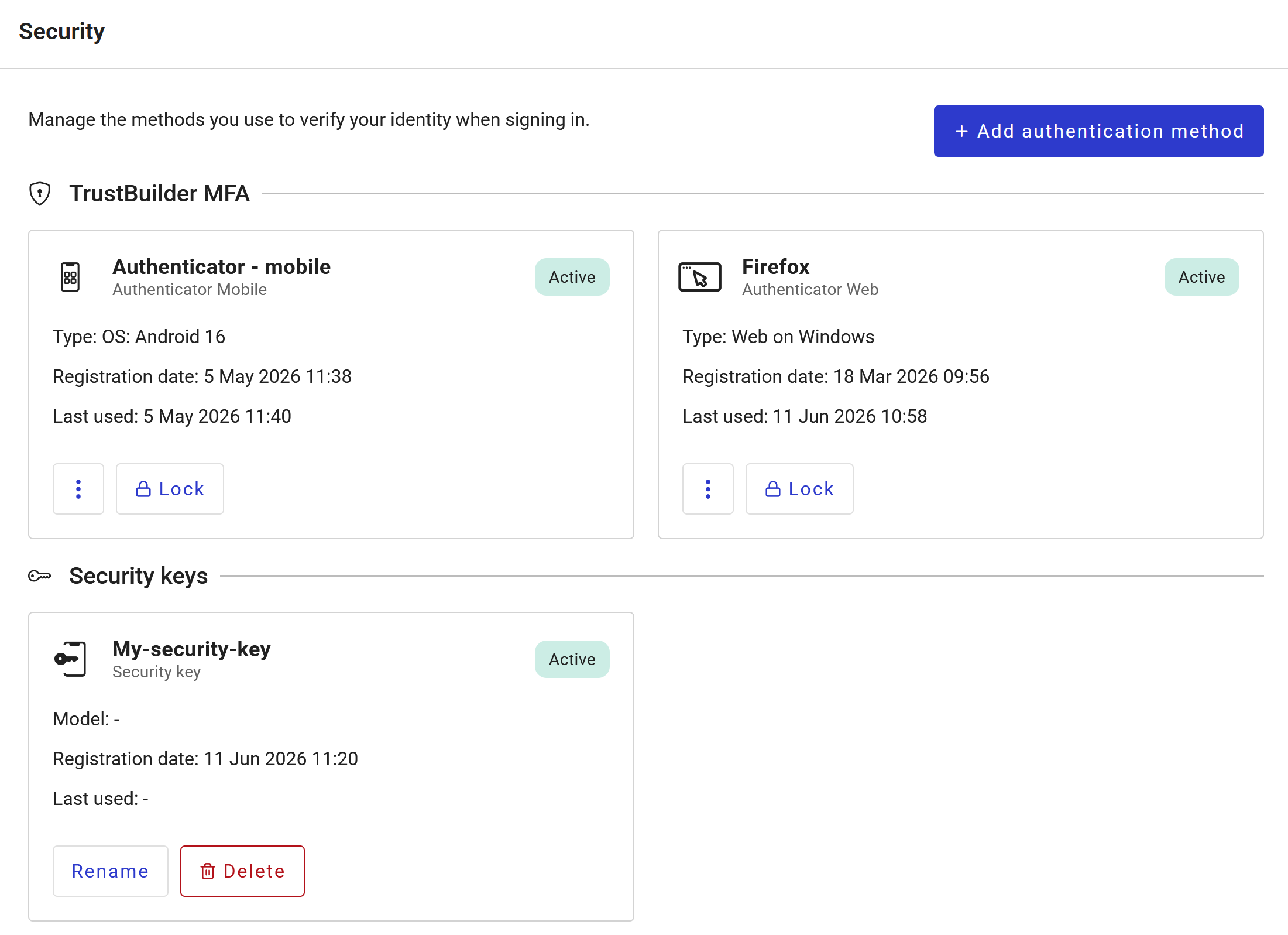1288x935 pixels.
Task: Click 'Authenticator Web' subtitle
Action: 810,290
